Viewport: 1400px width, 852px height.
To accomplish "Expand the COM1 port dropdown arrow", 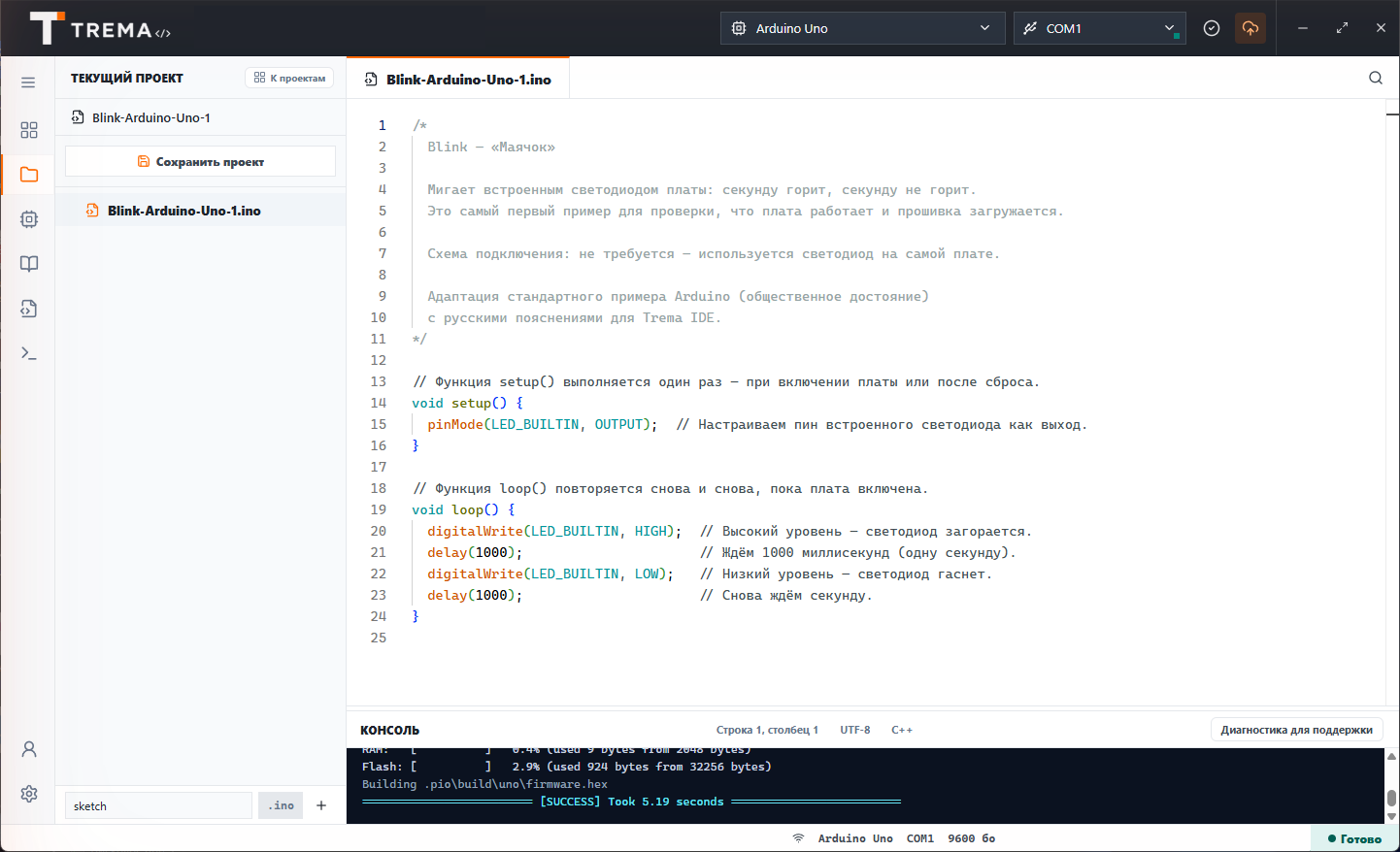I will click(x=1169, y=28).
